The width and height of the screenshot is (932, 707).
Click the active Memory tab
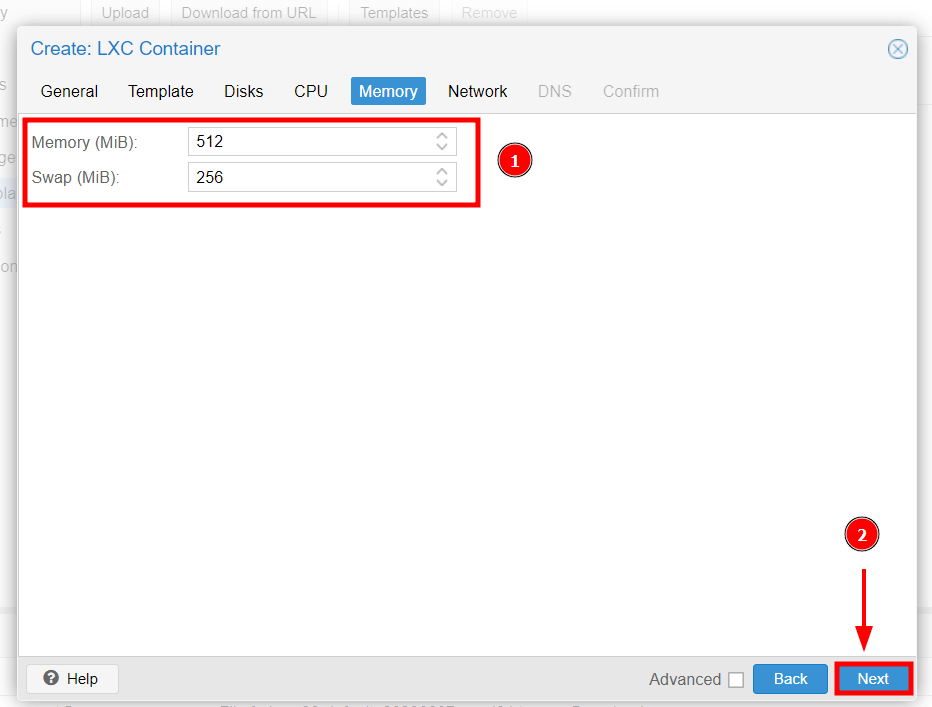pos(388,91)
